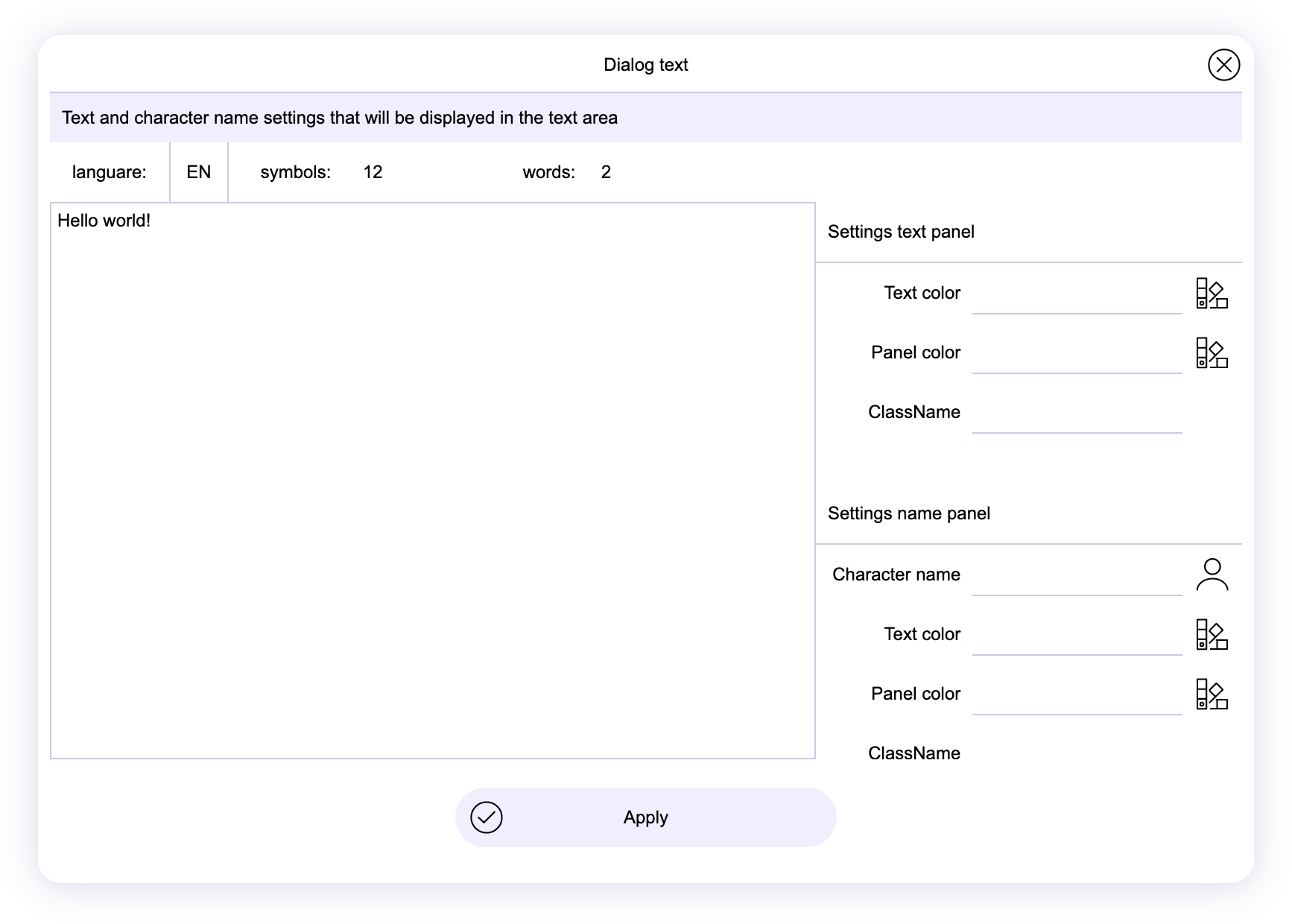Open color picker for name panel Panel color
1292x924 pixels.
(x=1212, y=694)
